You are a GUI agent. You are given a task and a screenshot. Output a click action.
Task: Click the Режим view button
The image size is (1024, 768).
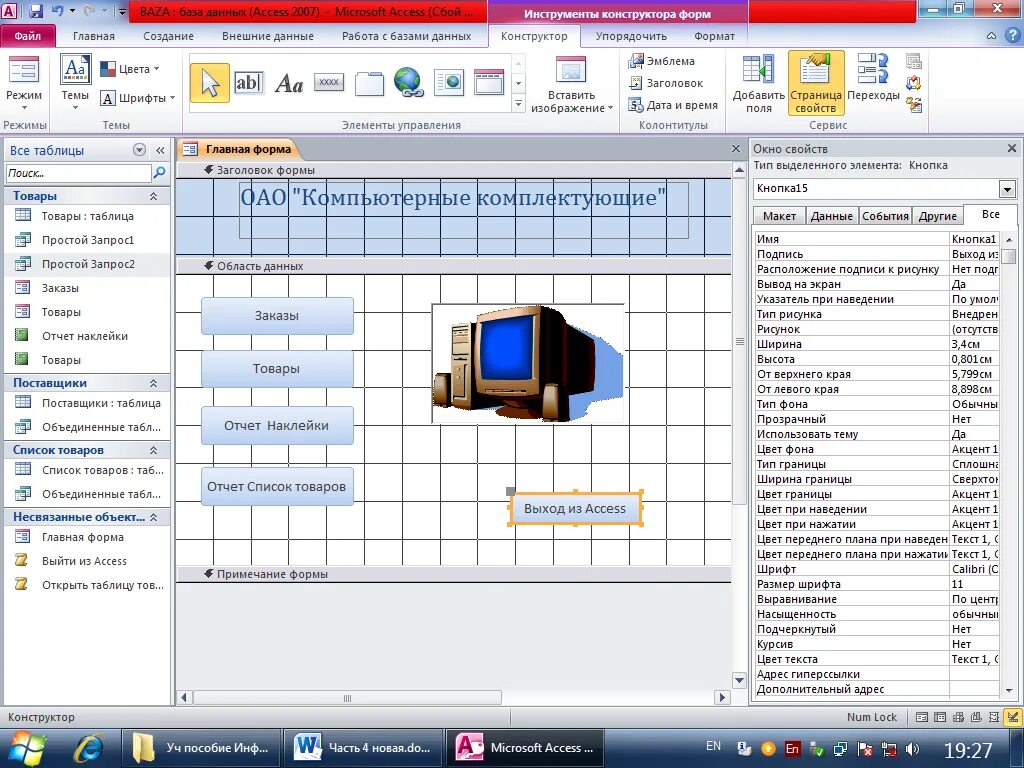pyautogui.click(x=24, y=83)
